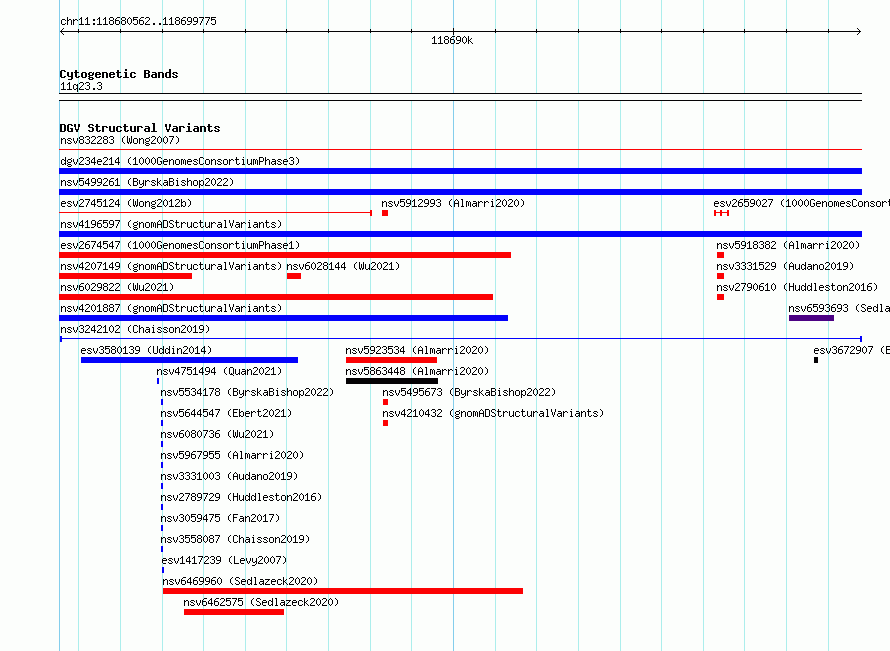This screenshot has width=890, height=651.
Task: Select the small red bar under nsv6028144
Action: (x=294, y=276)
